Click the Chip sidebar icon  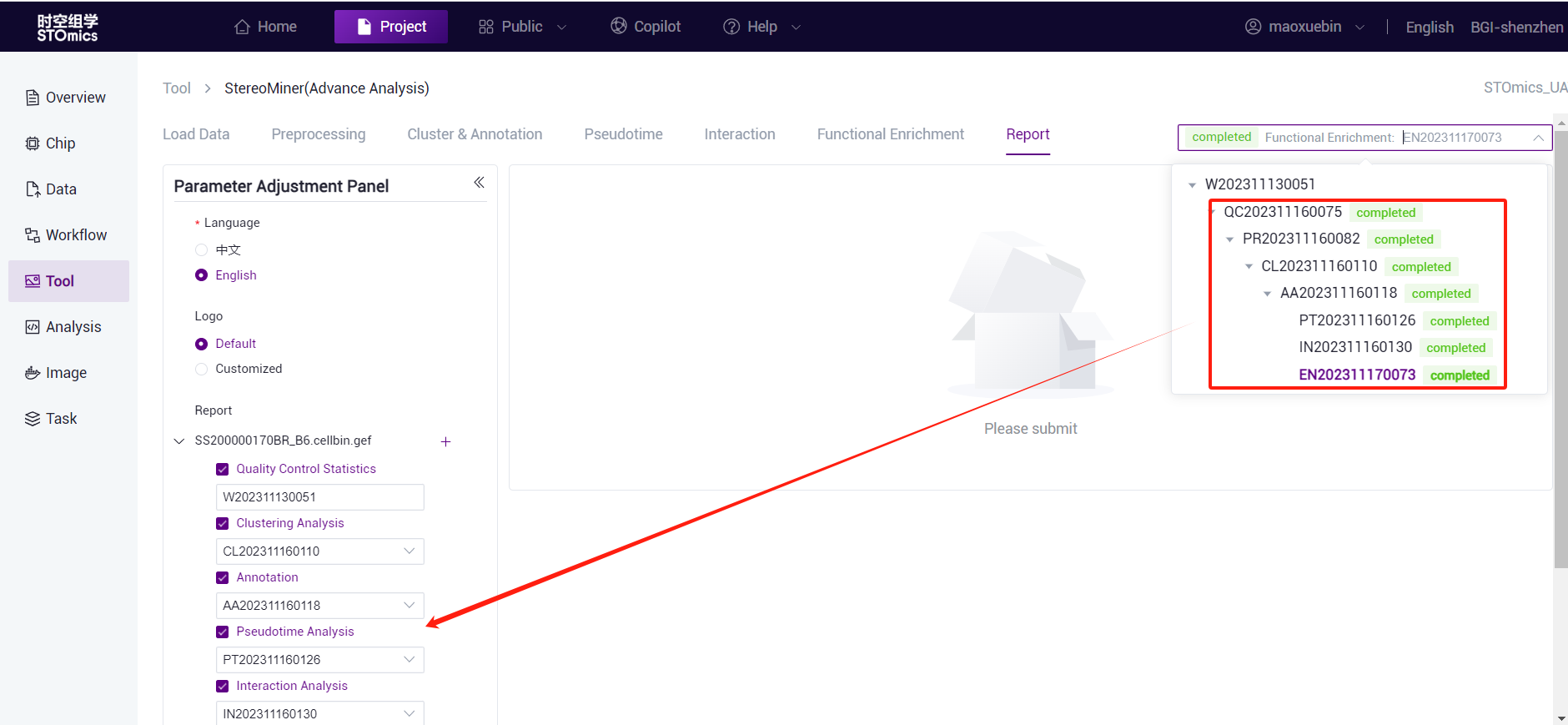click(x=33, y=143)
